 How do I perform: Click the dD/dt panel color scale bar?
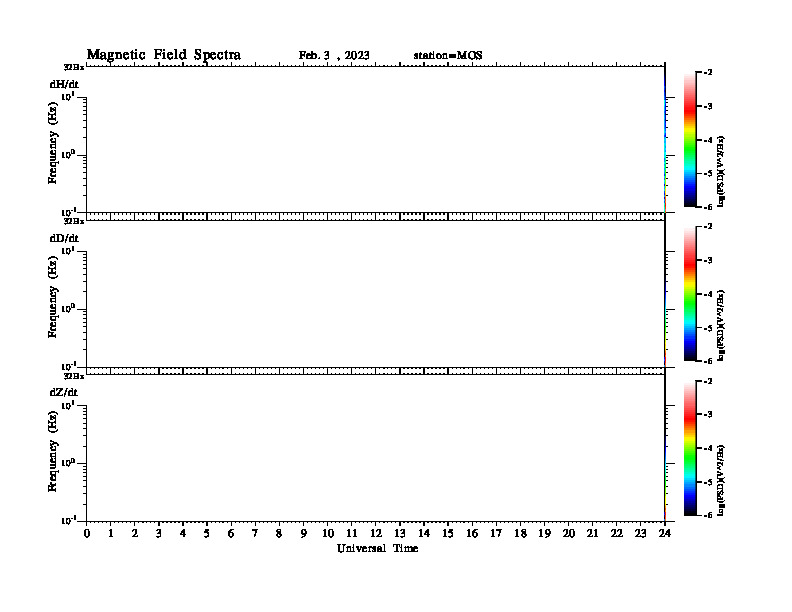[x=690, y=294]
